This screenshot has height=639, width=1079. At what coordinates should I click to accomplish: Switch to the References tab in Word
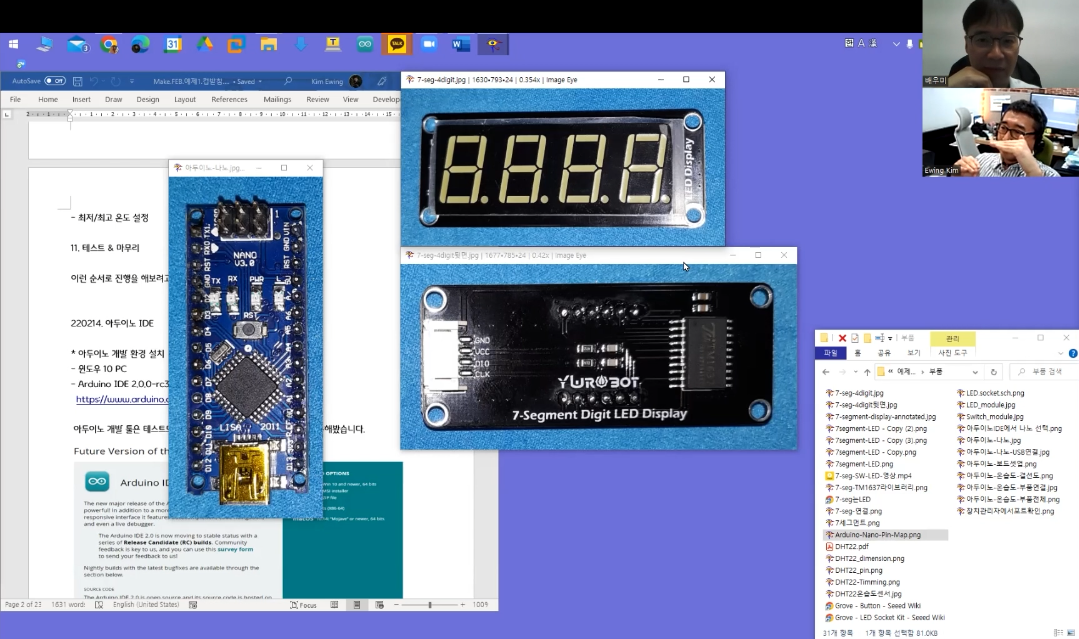229,99
